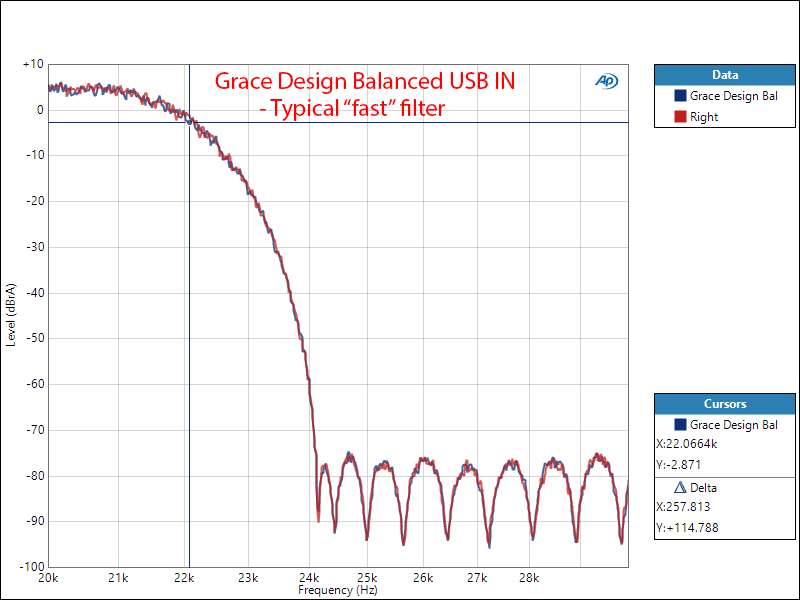Click the 20k frequency axis tick label
The width and height of the screenshot is (800, 600).
(48, 578)
